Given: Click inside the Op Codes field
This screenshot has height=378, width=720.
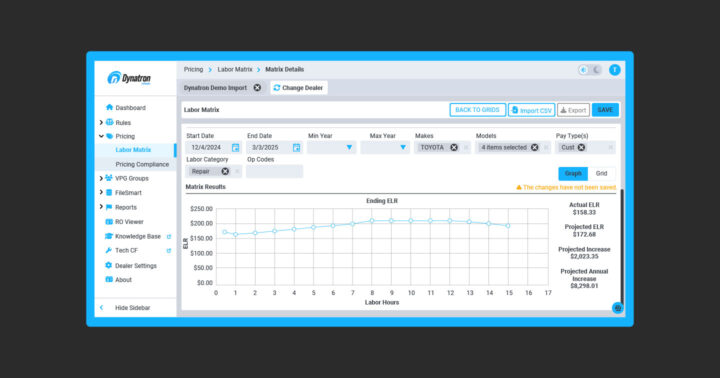Looking at the screenshot, I should 275,171.
